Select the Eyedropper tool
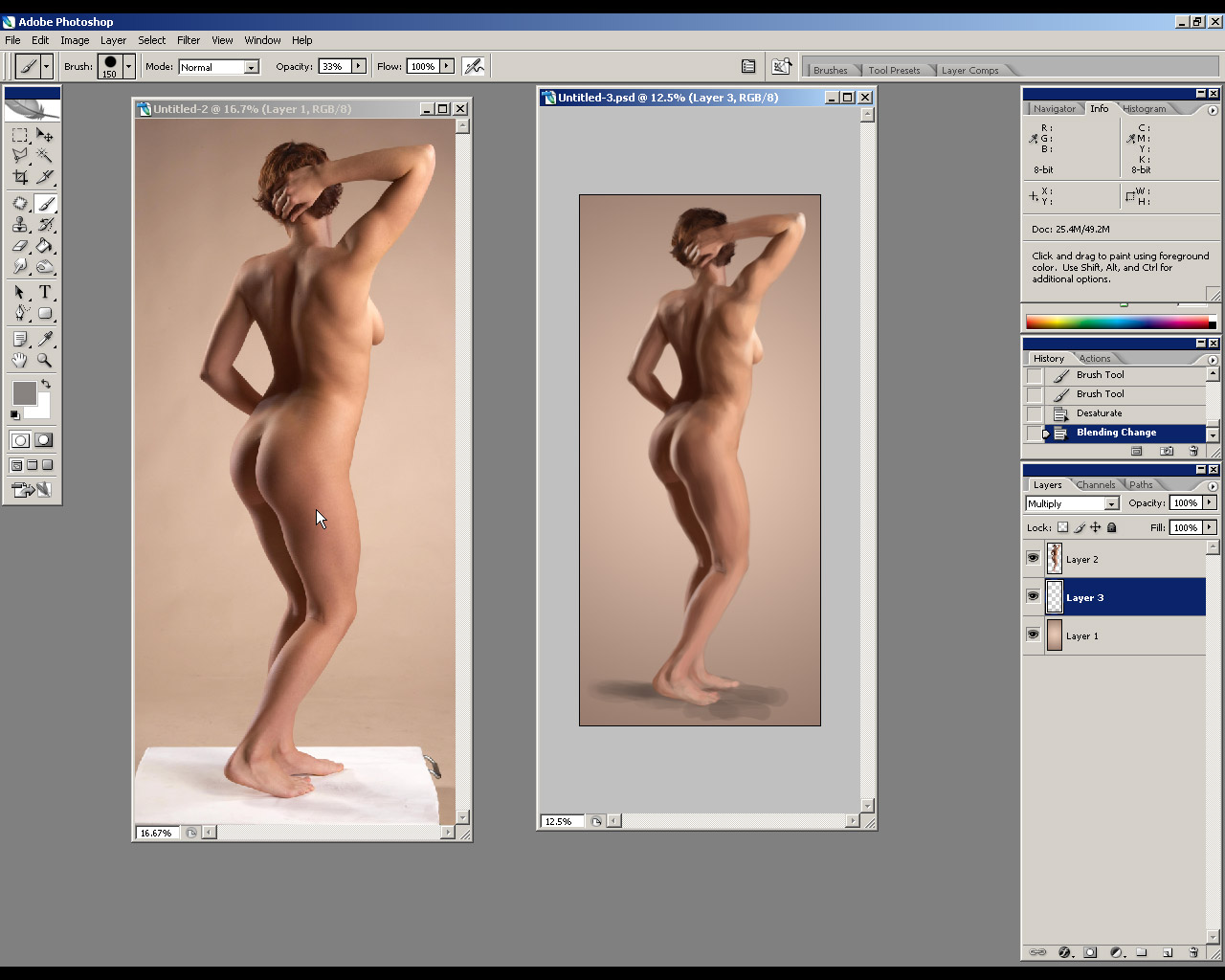The height and width of the screenshot is (980, 1225). point(45,339)
